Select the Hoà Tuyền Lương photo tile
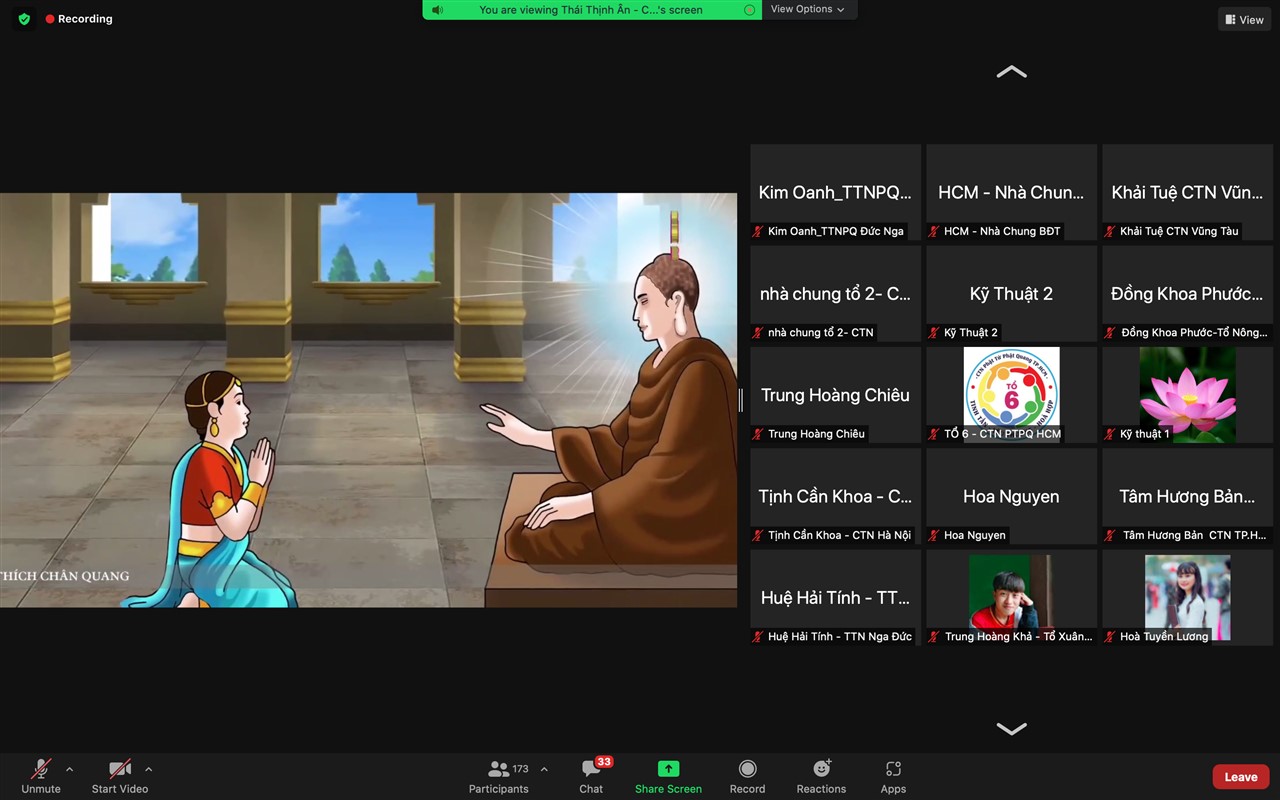The width and height of the screenshot is (1280, 800). 1187,596
